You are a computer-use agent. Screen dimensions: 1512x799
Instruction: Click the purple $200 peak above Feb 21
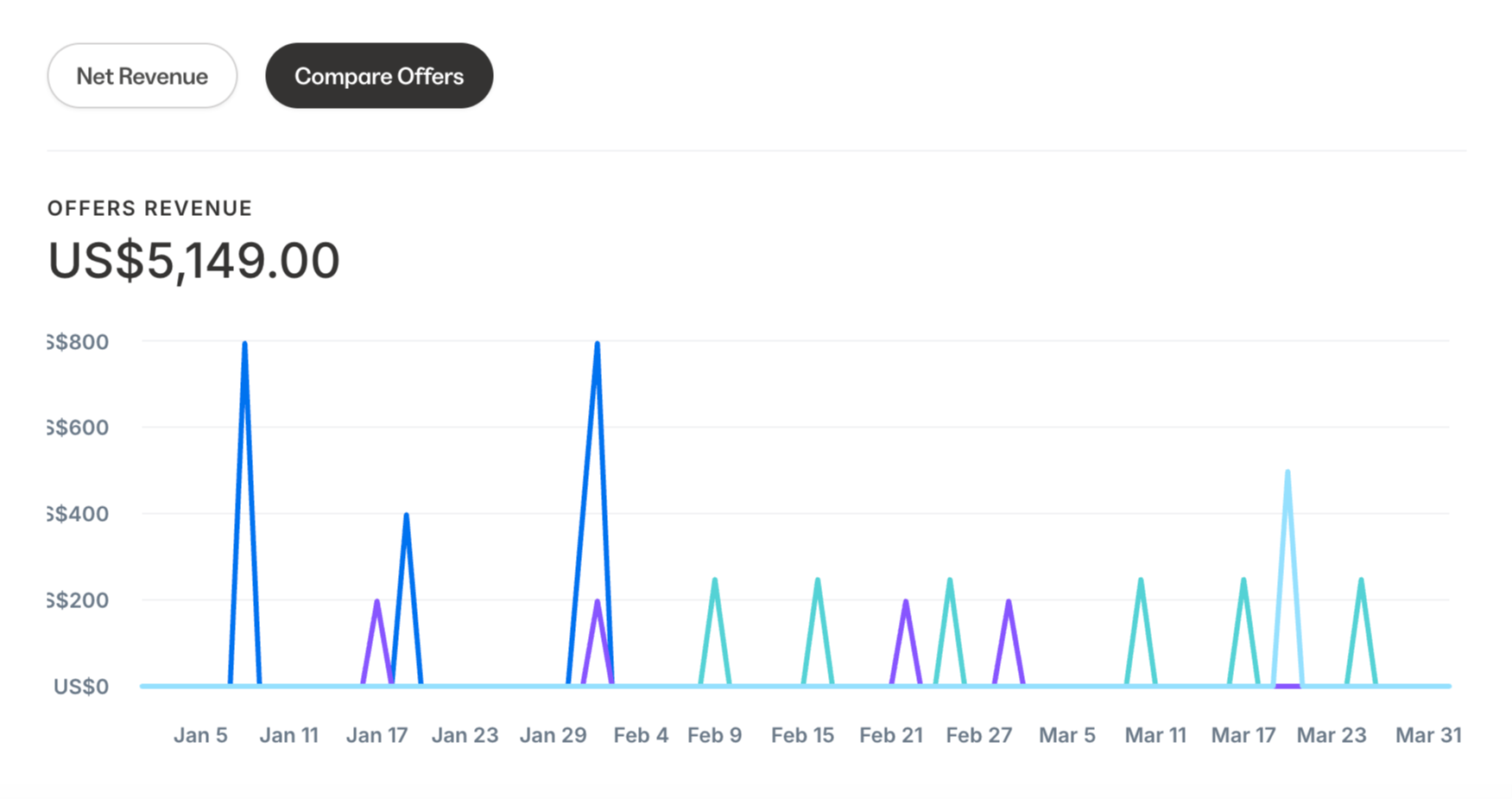[x=906, y=602]
